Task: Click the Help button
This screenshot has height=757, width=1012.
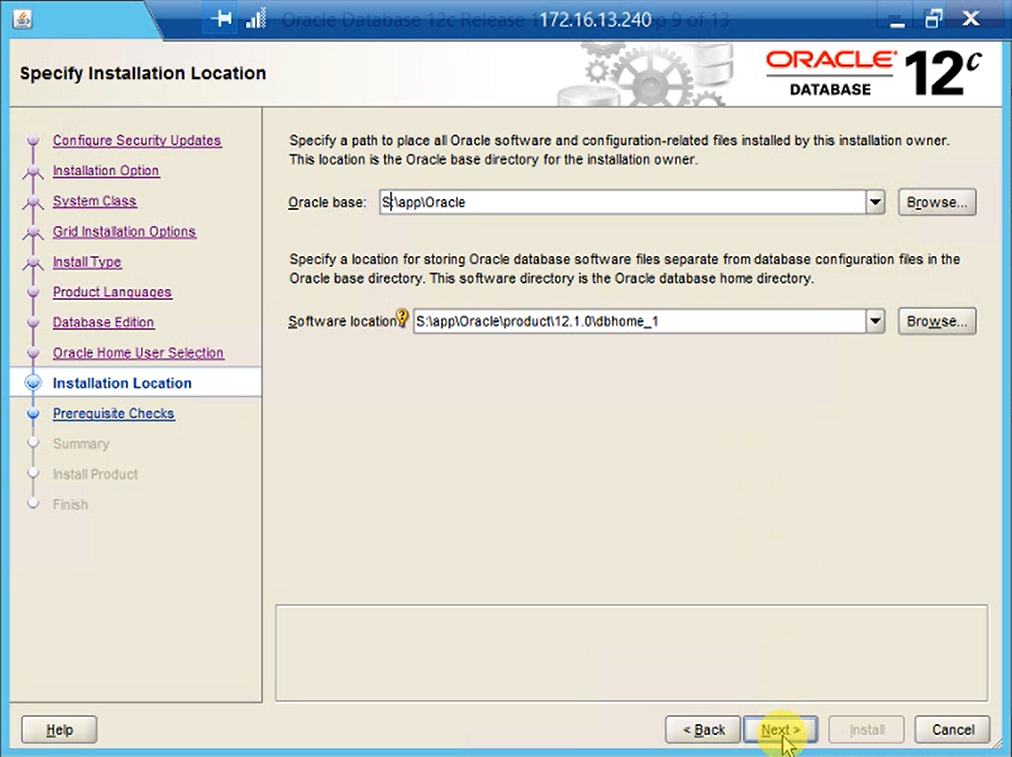Action: point(59,729)
